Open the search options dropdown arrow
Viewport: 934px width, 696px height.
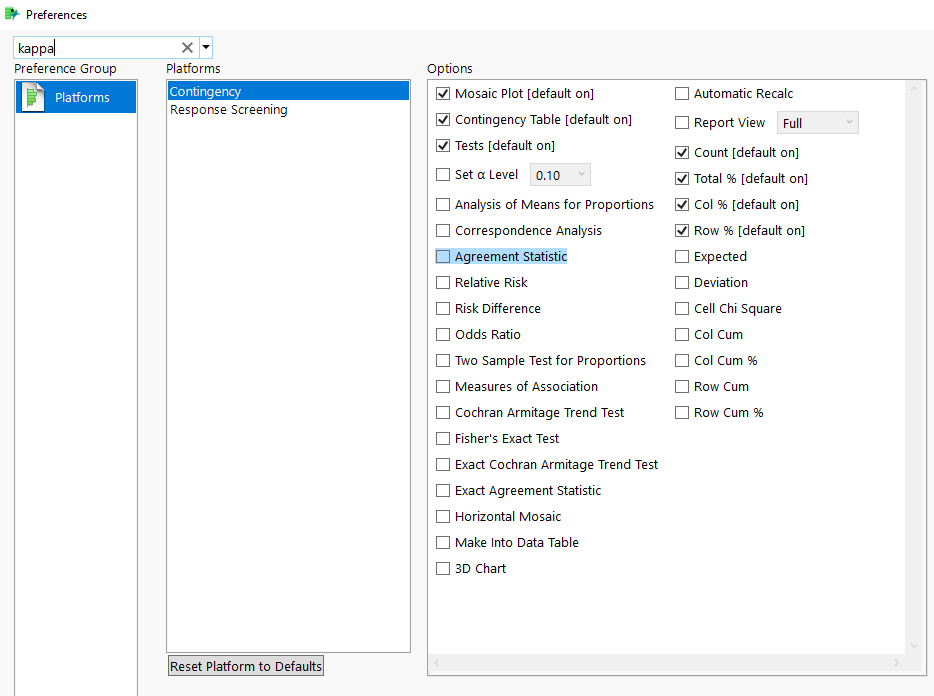(x=205, y=47)
